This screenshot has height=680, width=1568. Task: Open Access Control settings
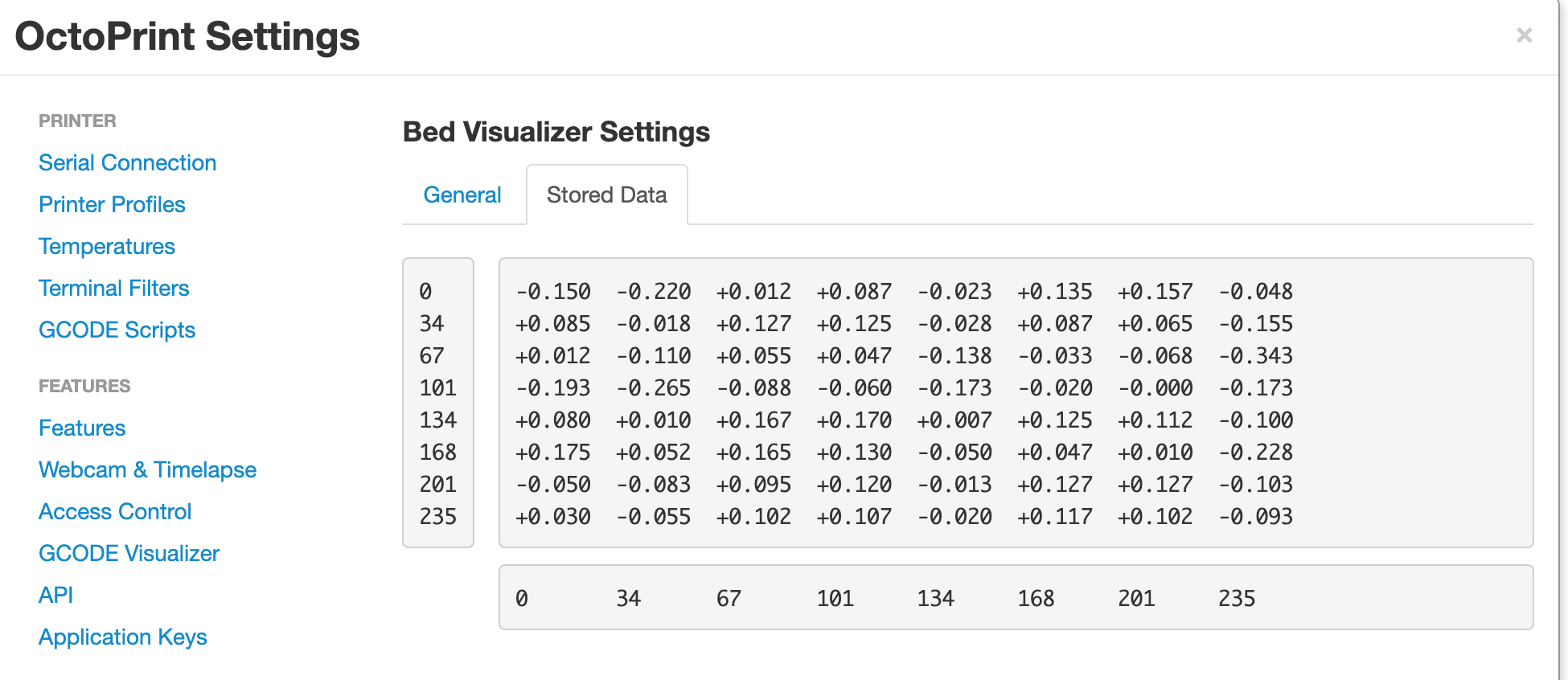click(x=115, y=511)
